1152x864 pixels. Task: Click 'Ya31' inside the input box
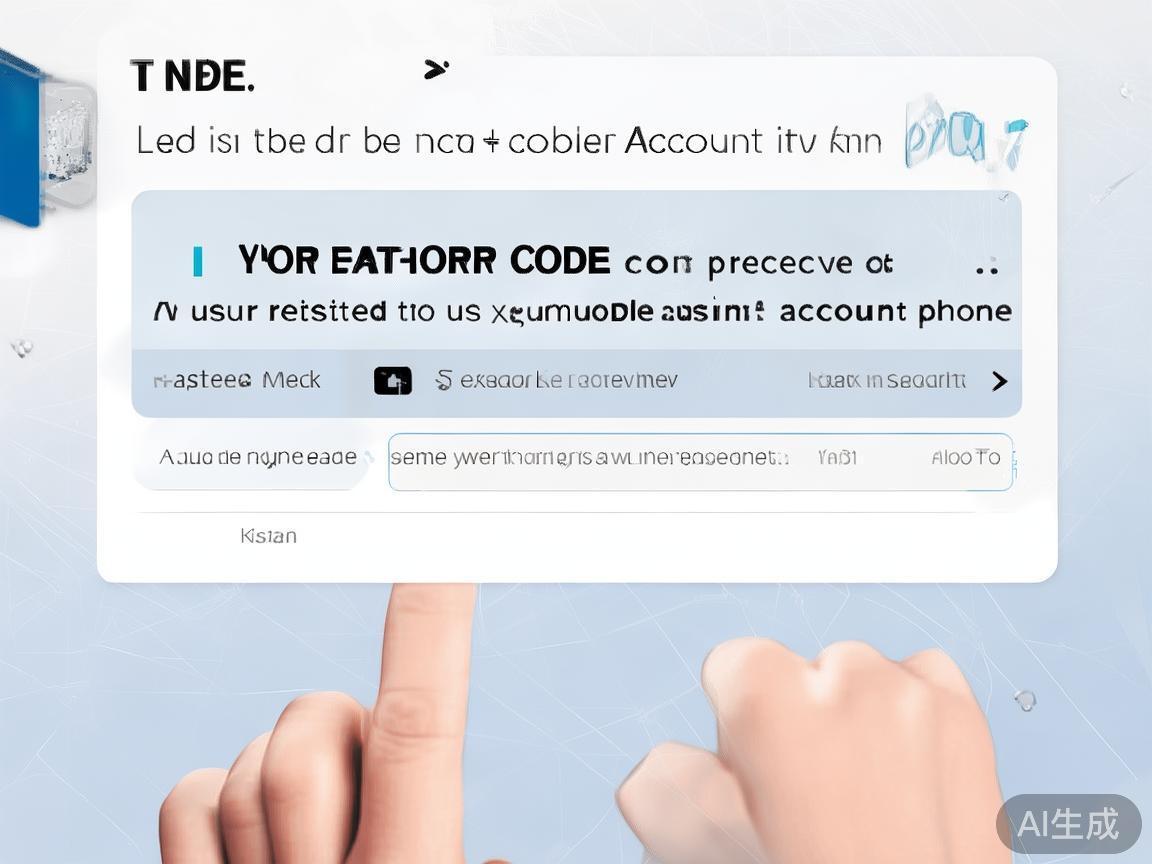click(x=838, y=458)
